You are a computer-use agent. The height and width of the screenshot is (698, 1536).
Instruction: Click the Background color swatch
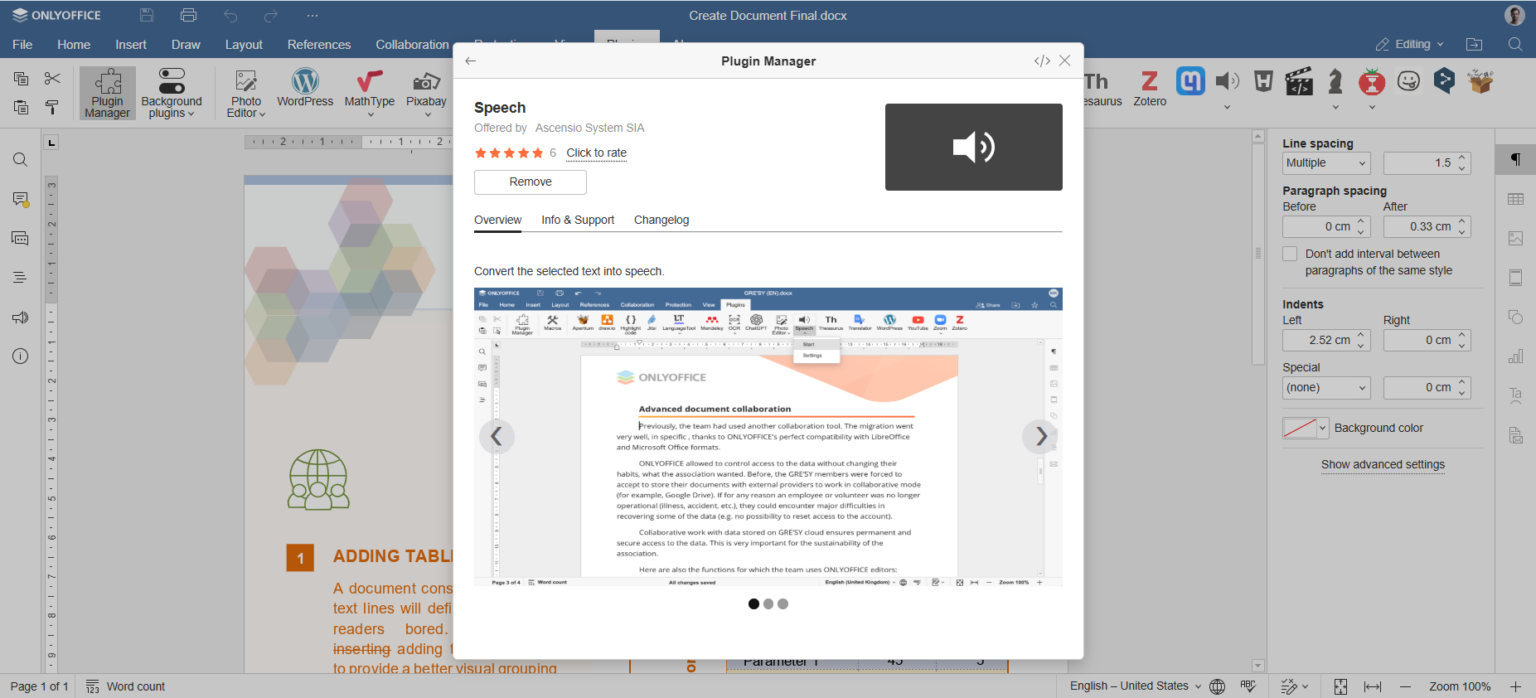click(x=1299, y=428)
